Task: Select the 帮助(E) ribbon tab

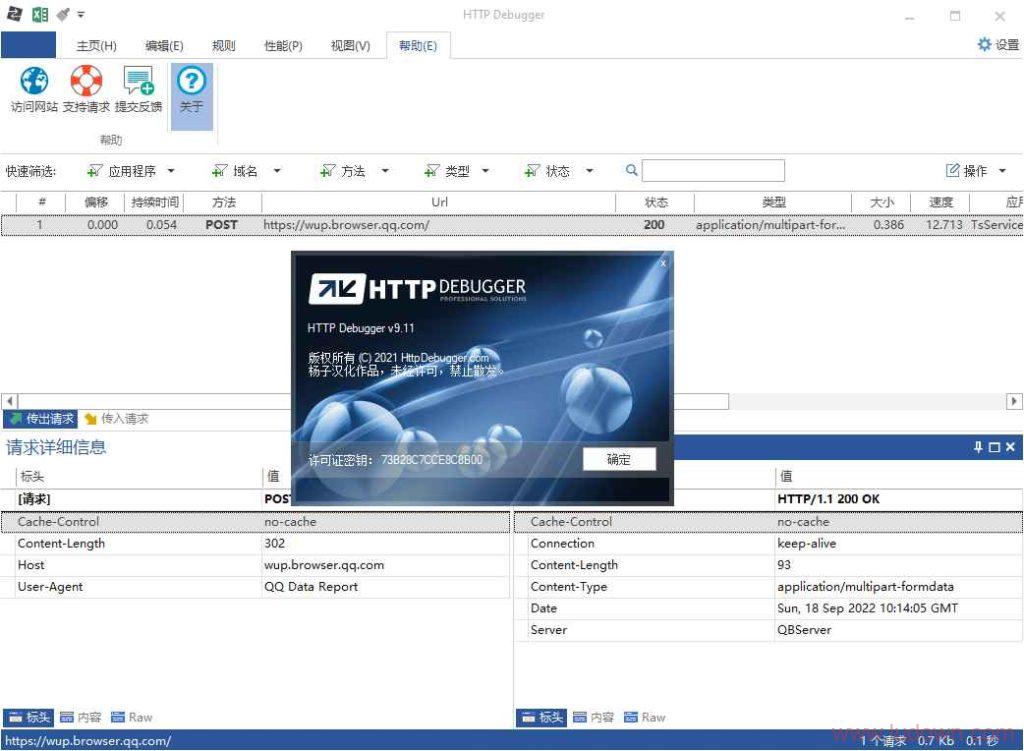Action: pos(418,46)
